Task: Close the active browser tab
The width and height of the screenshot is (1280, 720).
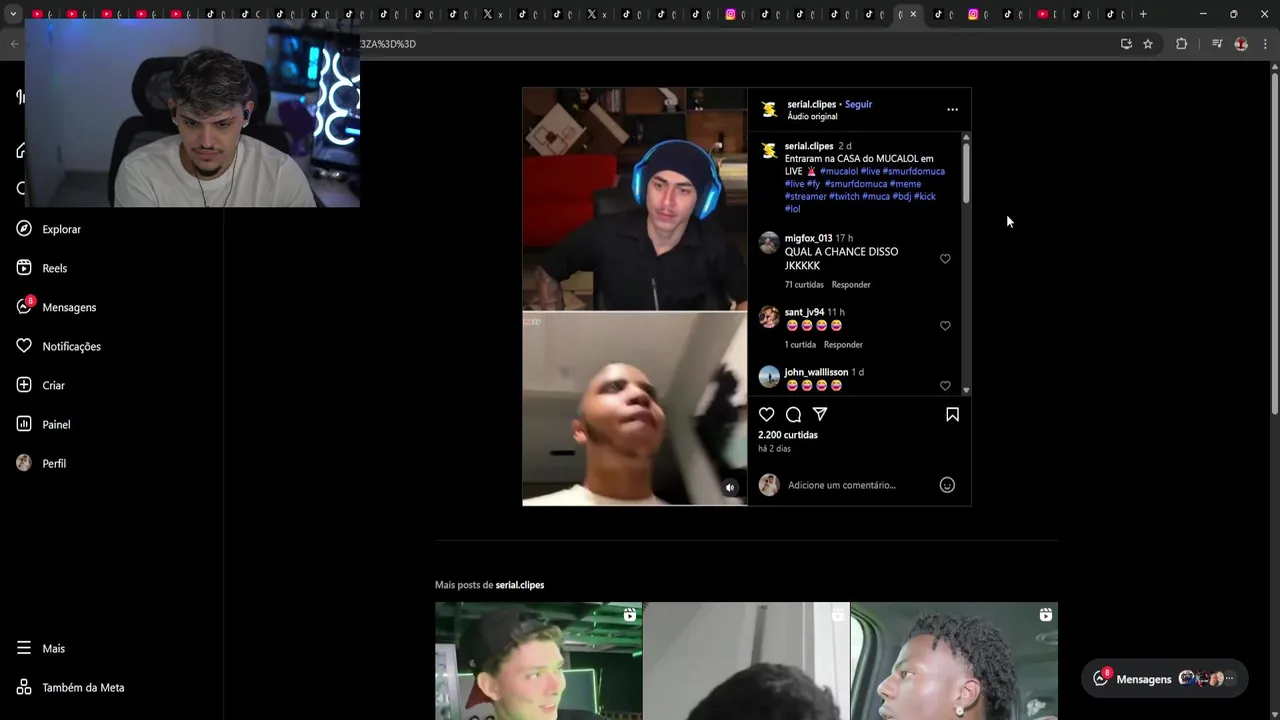Action: (913, 14)
